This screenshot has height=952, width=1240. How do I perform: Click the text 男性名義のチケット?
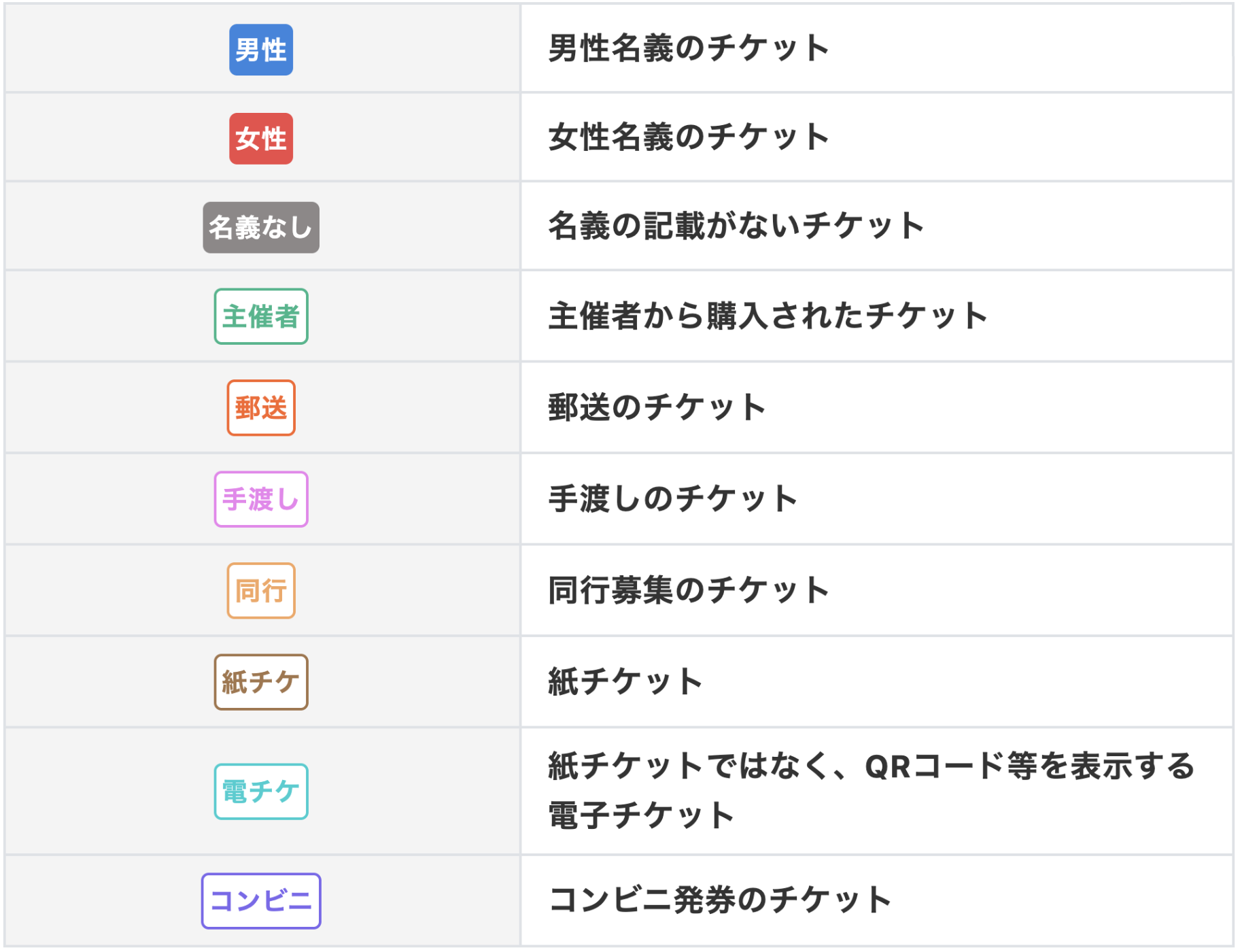[x=689, y=49]
